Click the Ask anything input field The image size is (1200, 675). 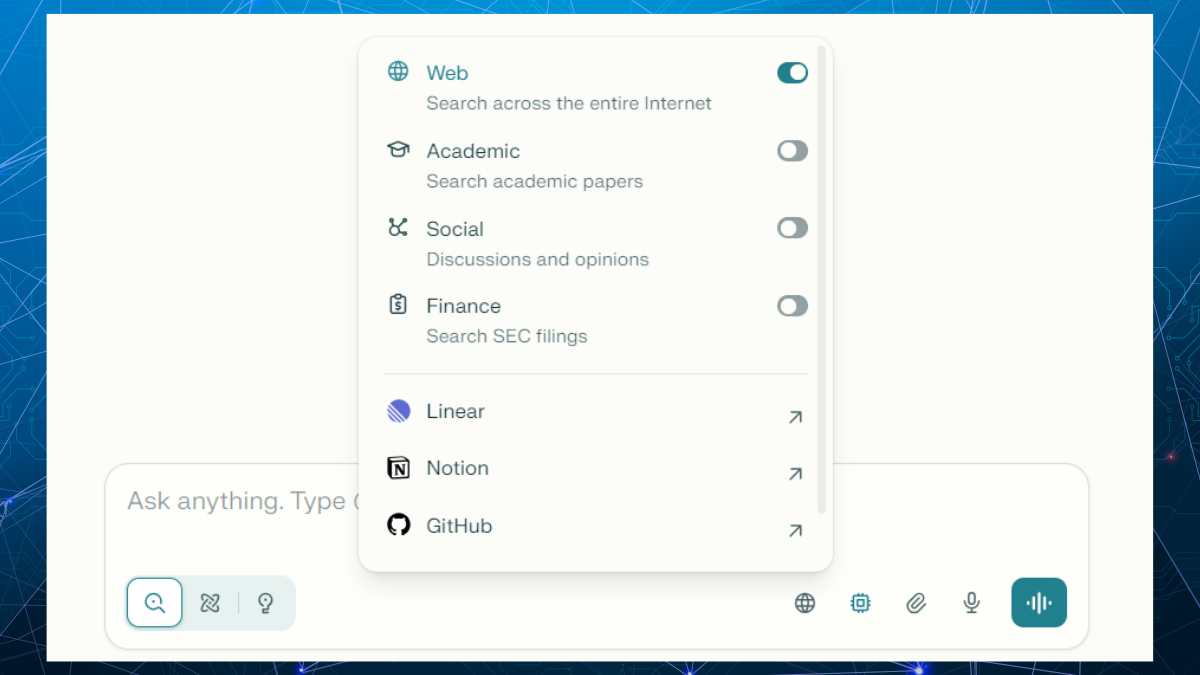(240, 501)
